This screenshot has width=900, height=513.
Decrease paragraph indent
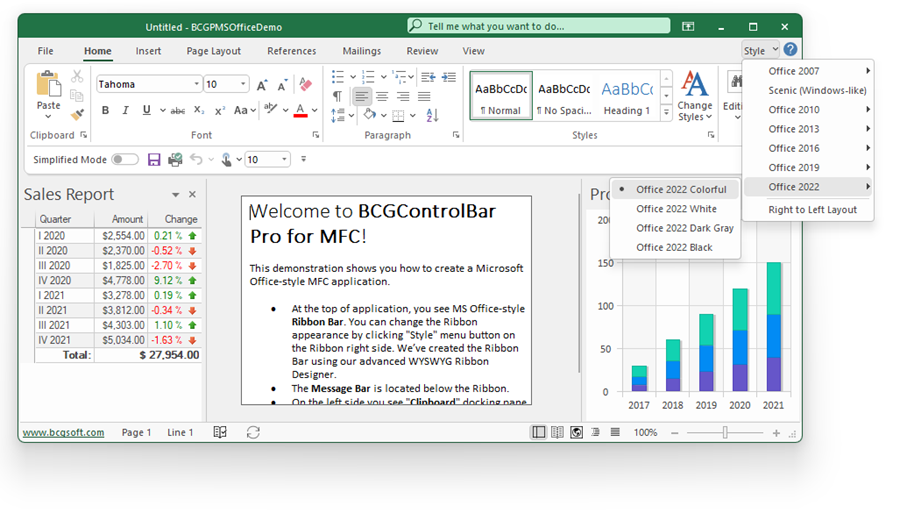(428, 76)
